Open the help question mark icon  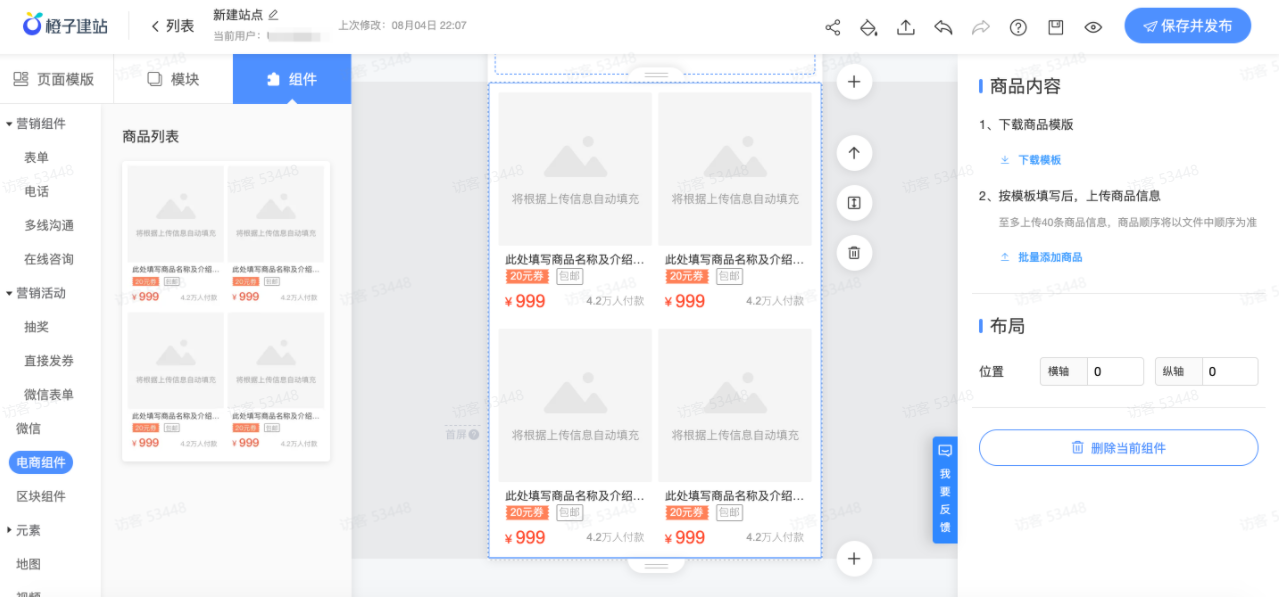[x=1018, y=27]
